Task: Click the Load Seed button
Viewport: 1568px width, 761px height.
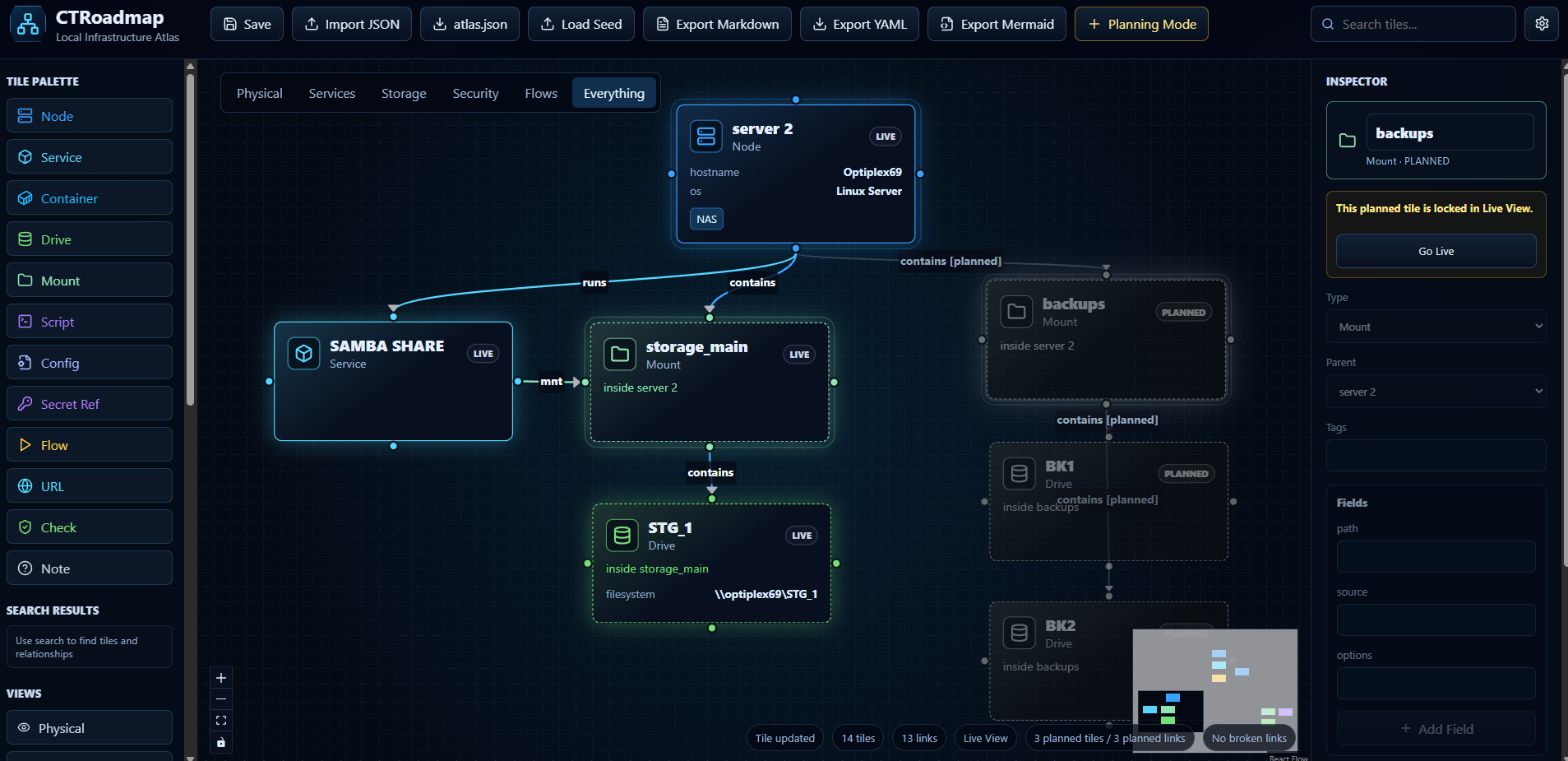Action: [x=581, y=24]
